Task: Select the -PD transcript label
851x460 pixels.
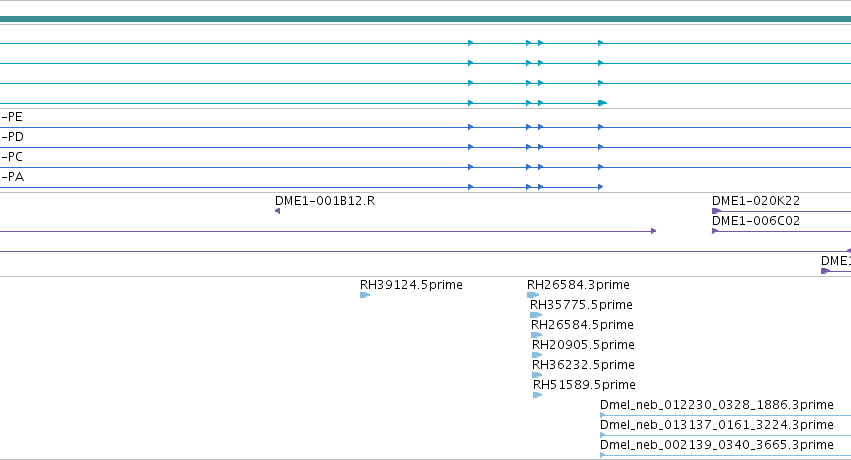Action: point(12,137)
